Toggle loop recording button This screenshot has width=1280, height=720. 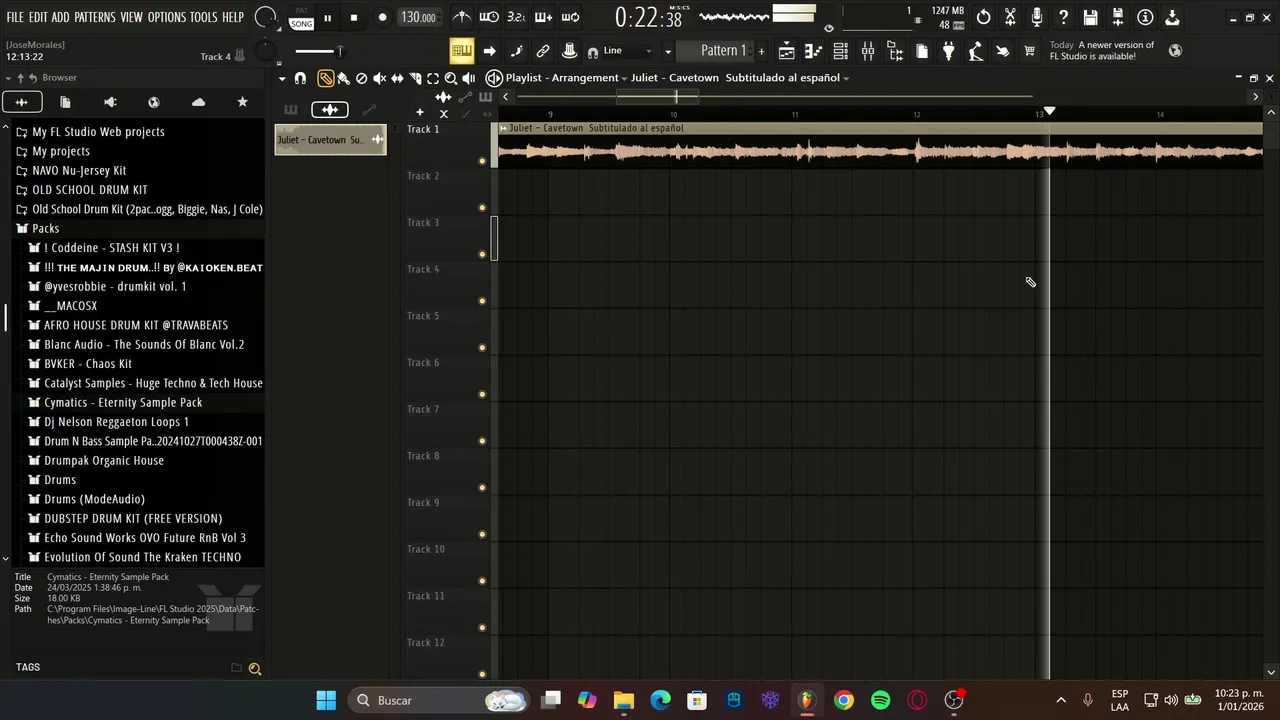coord(570,17)
